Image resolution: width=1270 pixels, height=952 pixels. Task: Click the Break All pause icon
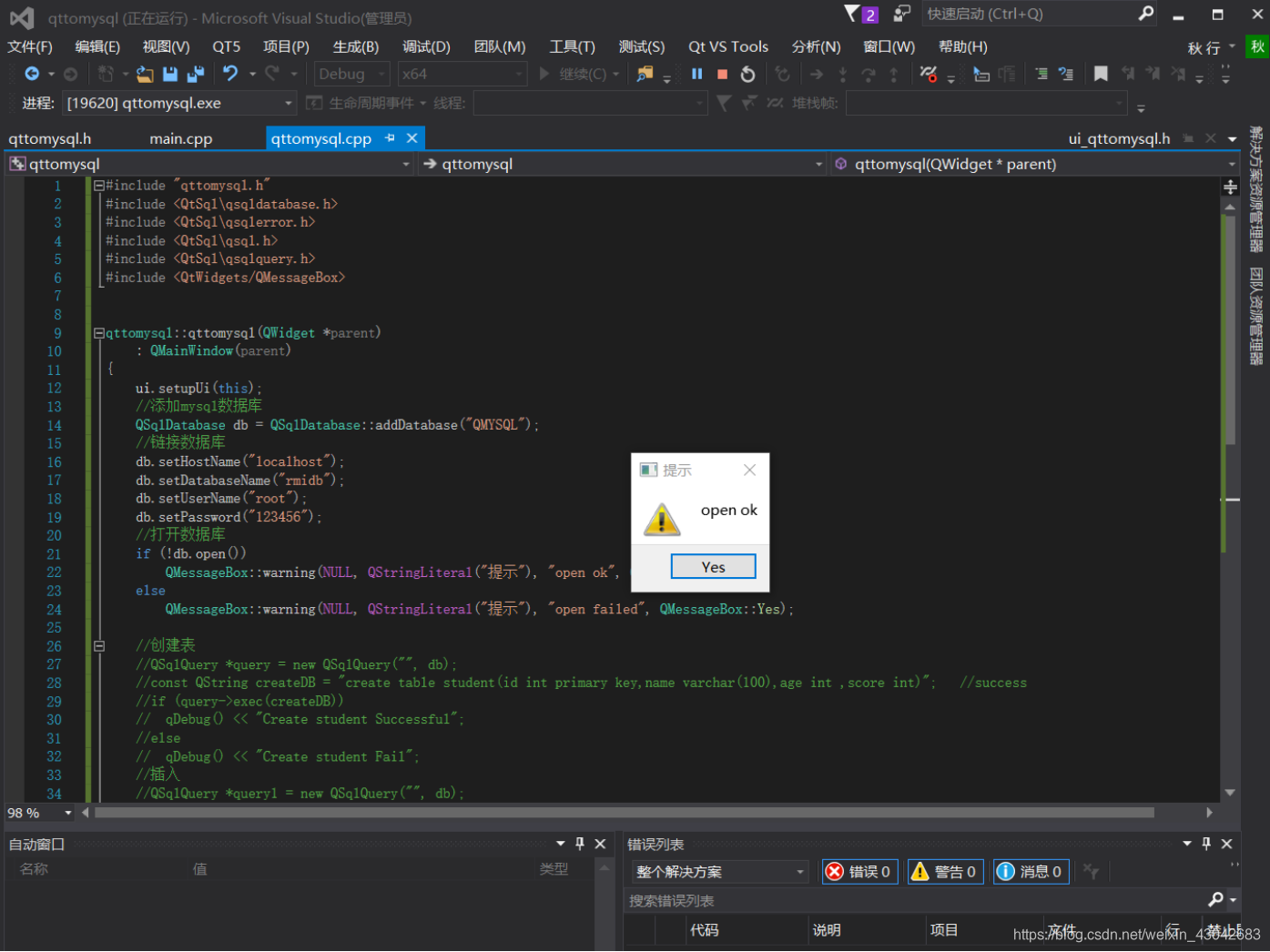pos(697,74)
